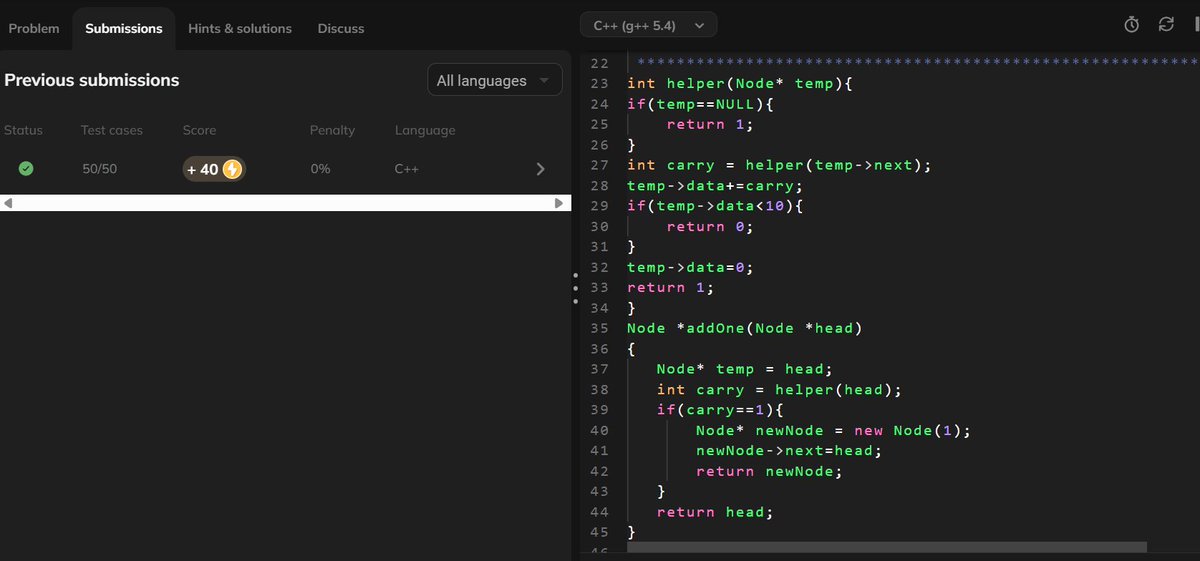Click the left arrow of submissions scrollbar
This screenshot has width=1200, height=561.
[8, 203]
